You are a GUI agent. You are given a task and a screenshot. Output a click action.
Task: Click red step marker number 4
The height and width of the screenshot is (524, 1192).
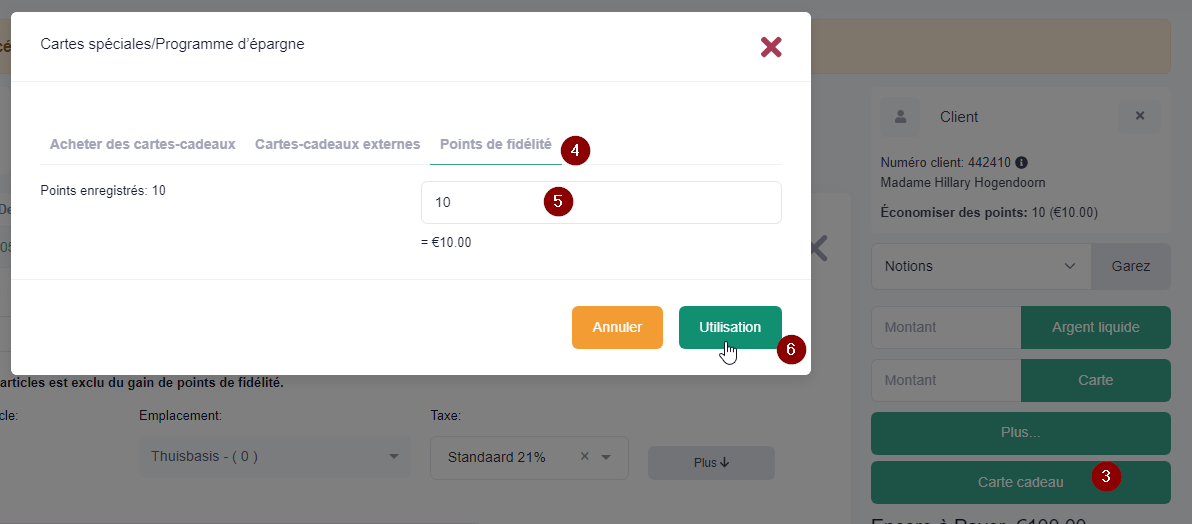(575, 151)
